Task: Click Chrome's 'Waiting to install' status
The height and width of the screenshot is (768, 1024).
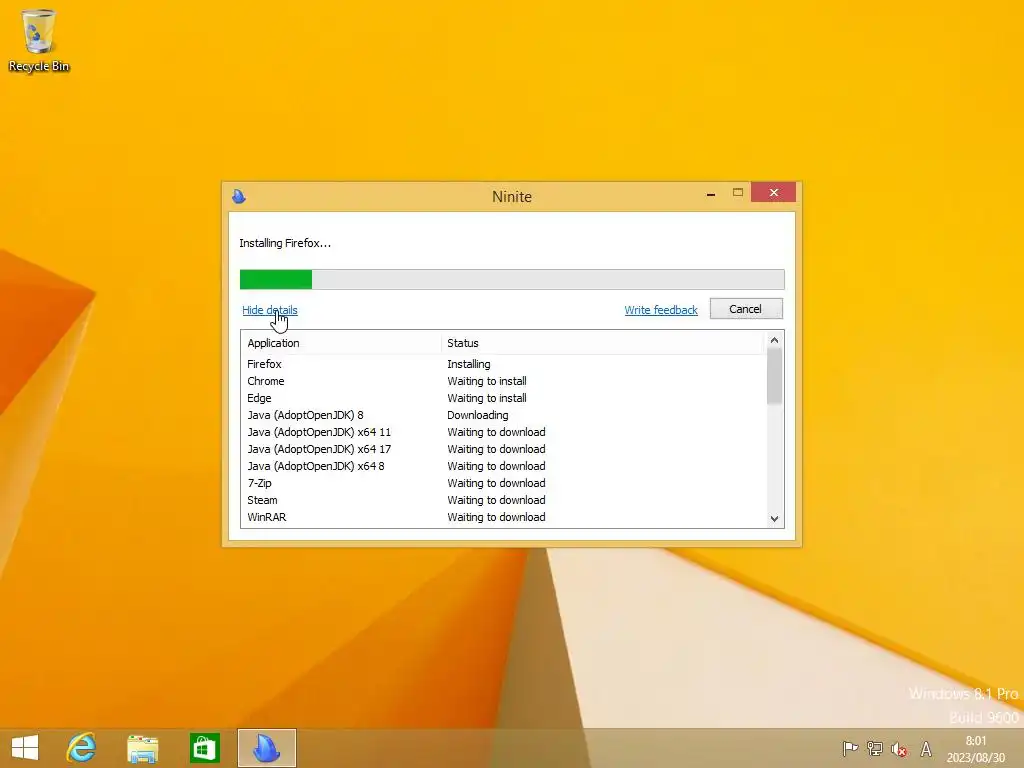Action: (x=487, y=381)
